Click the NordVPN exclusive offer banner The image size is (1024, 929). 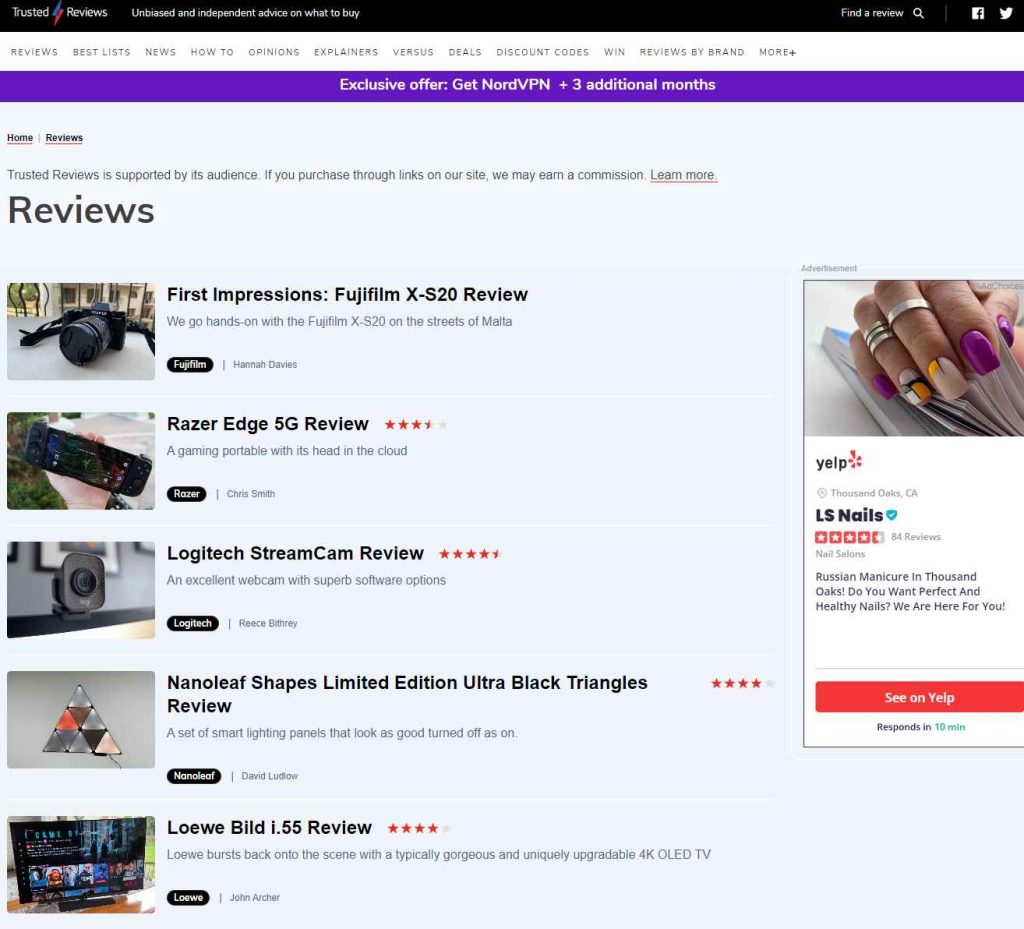pos(512,86)
